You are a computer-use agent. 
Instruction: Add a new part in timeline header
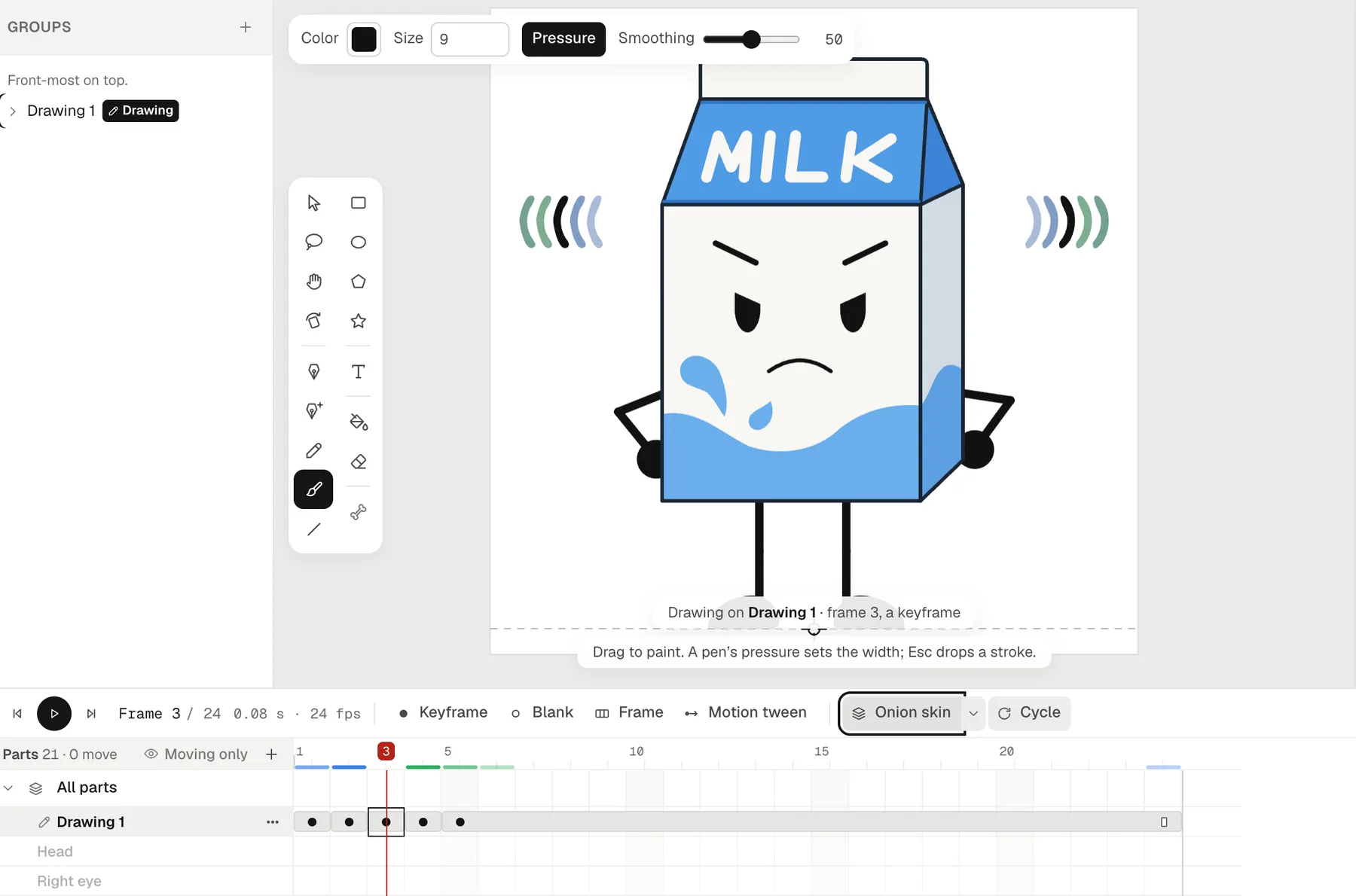coord(272,754)
